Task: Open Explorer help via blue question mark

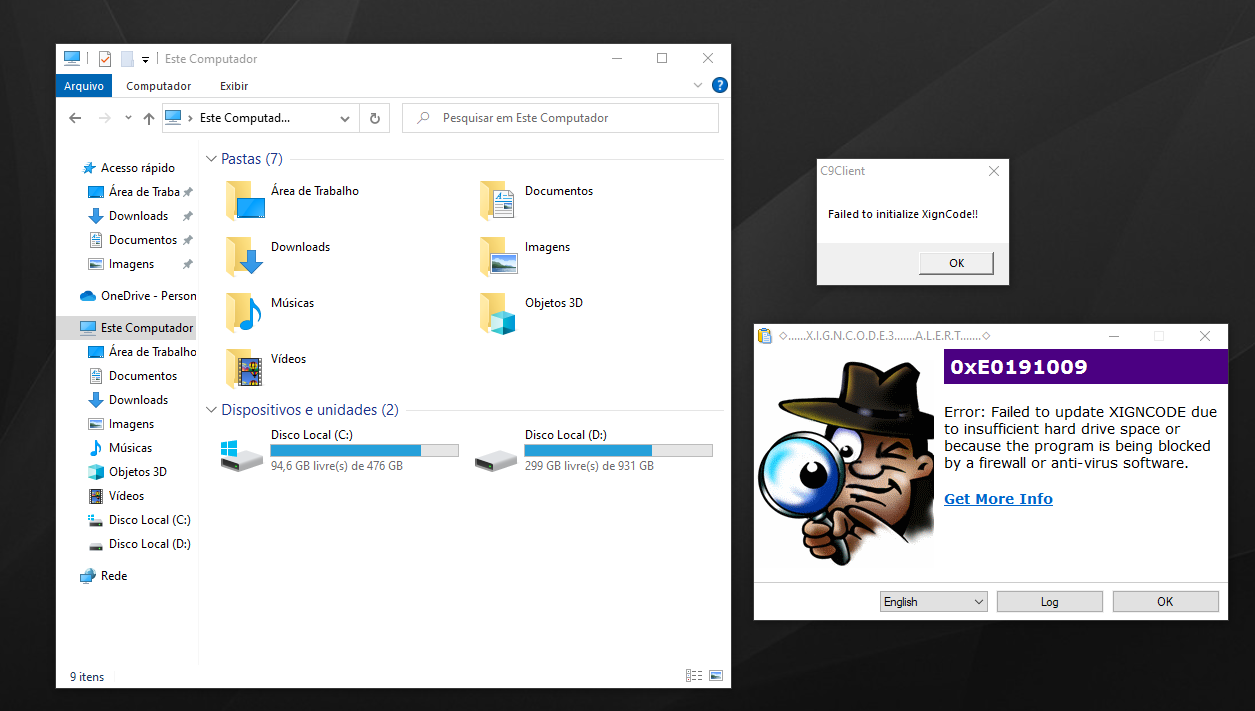Action: click(719, 86)
